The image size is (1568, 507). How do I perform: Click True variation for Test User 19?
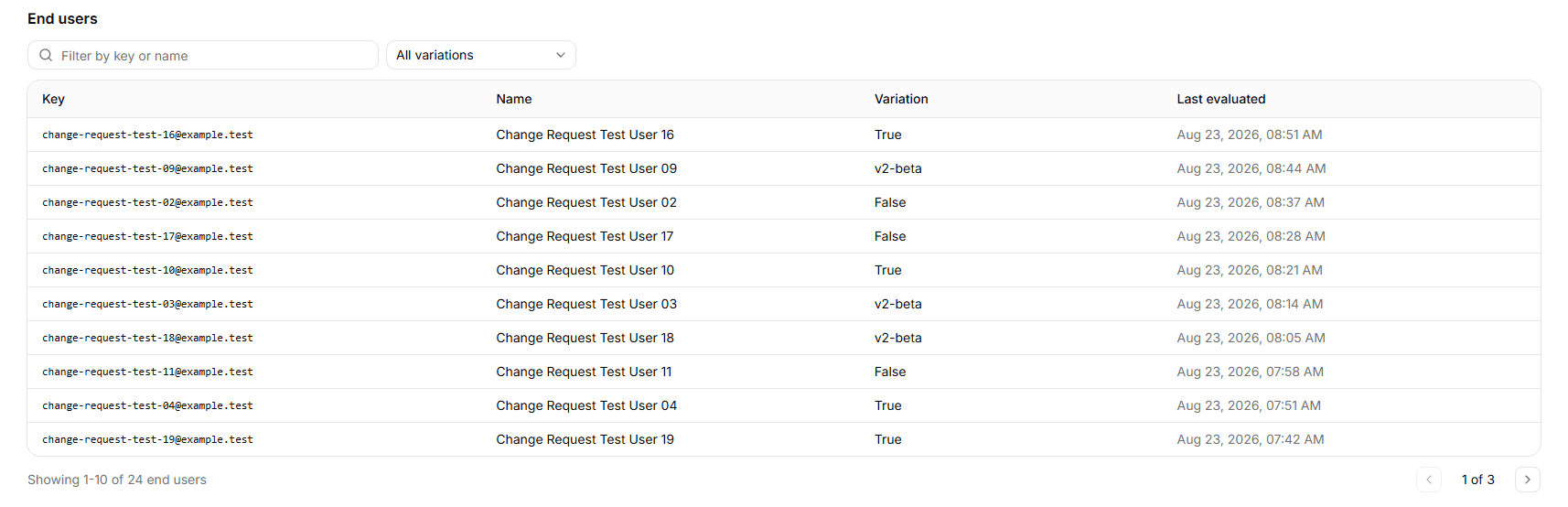point(888,439)
